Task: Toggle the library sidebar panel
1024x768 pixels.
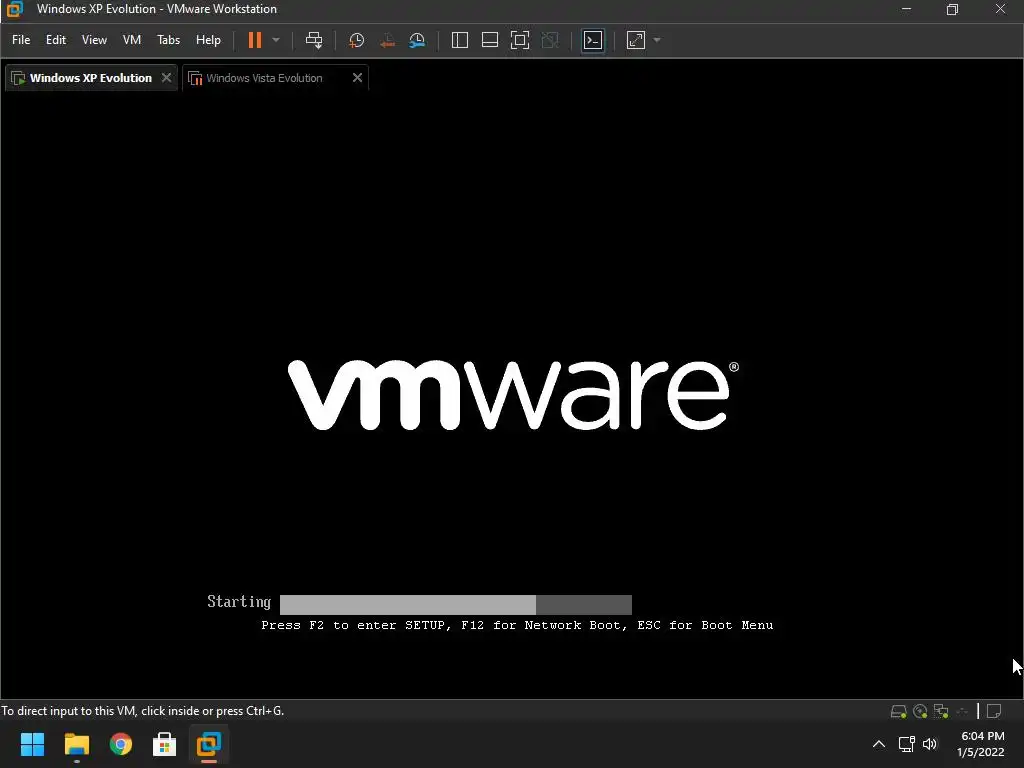Action: pos(460,40)
